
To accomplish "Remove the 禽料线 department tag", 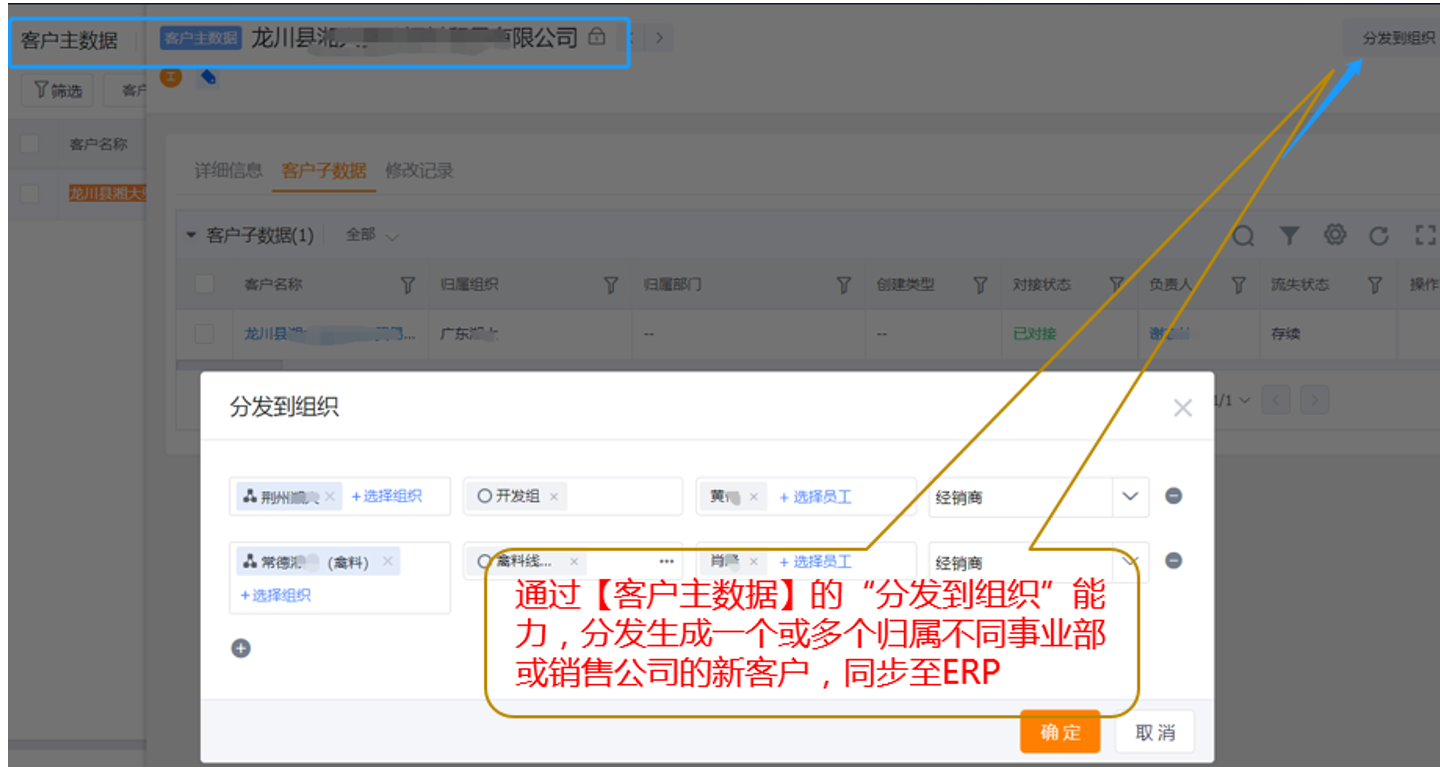I will pyautogui.click(x=574, y=562).
